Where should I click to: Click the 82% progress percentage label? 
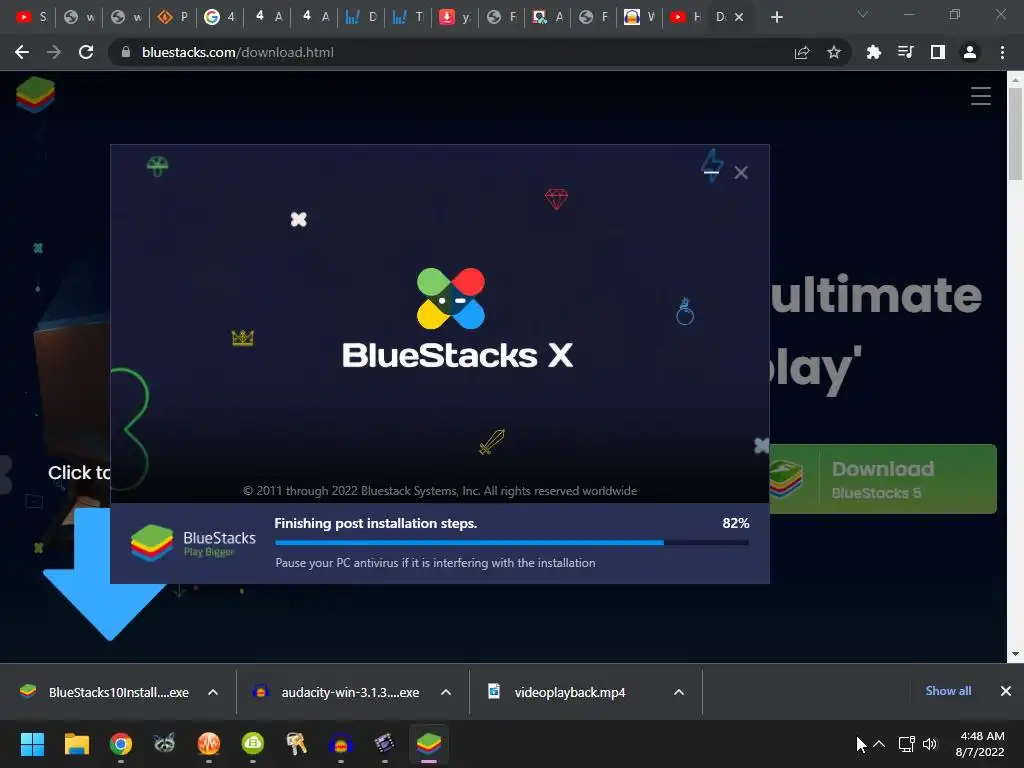tap(735, 523)
